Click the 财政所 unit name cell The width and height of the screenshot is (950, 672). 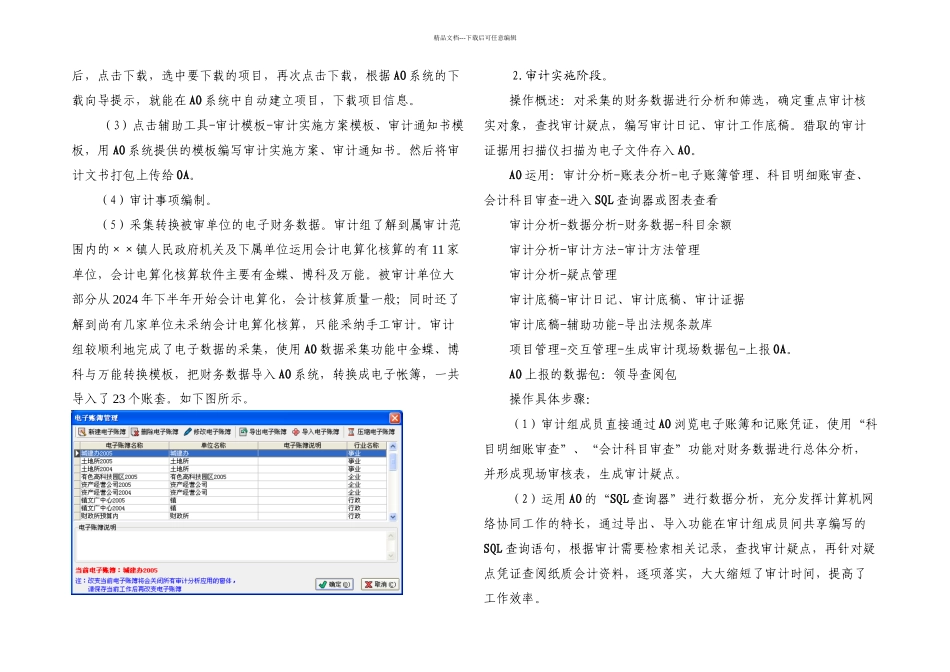(213, 516)
